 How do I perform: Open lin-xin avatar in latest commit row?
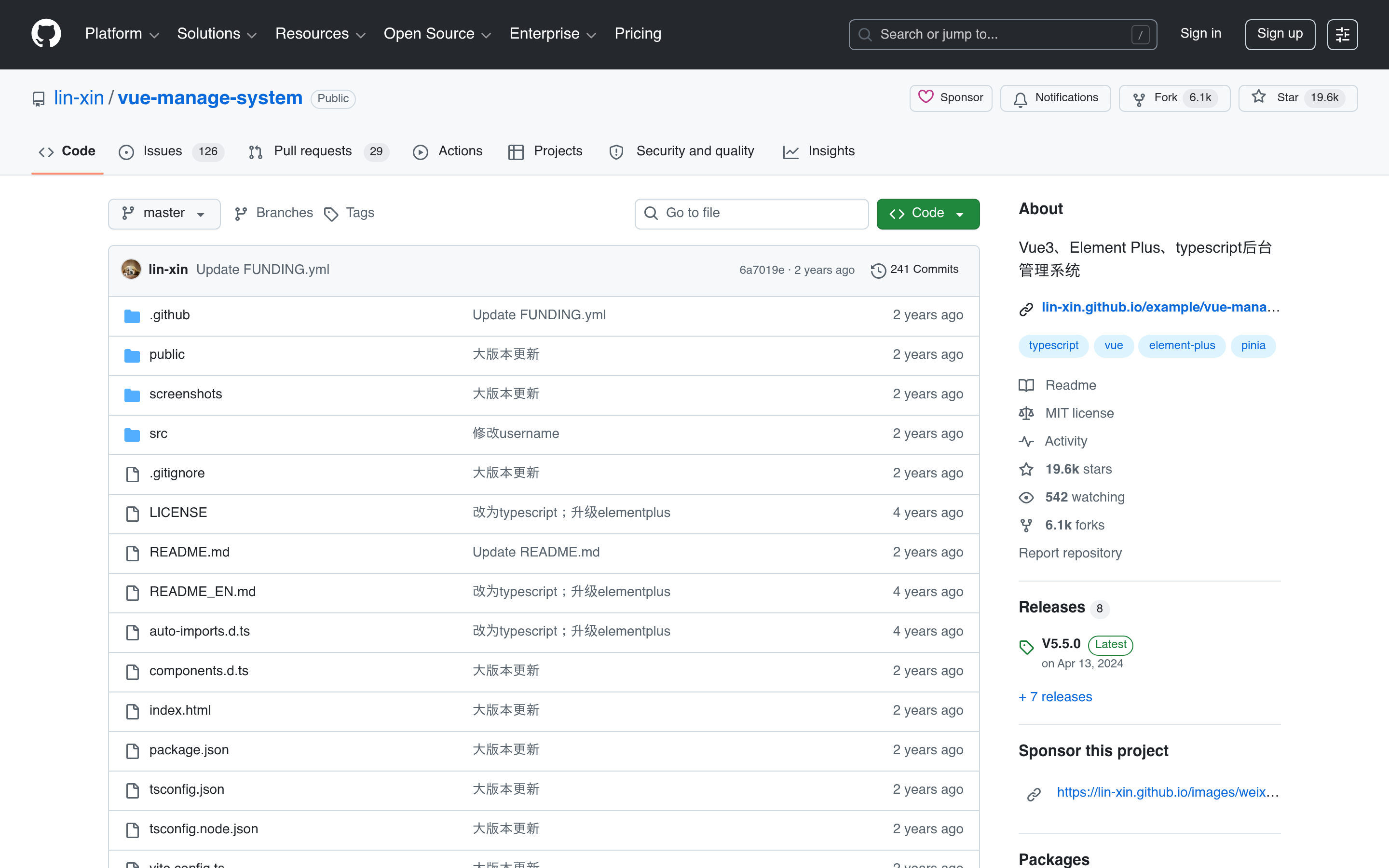click(x=131, y=269)
